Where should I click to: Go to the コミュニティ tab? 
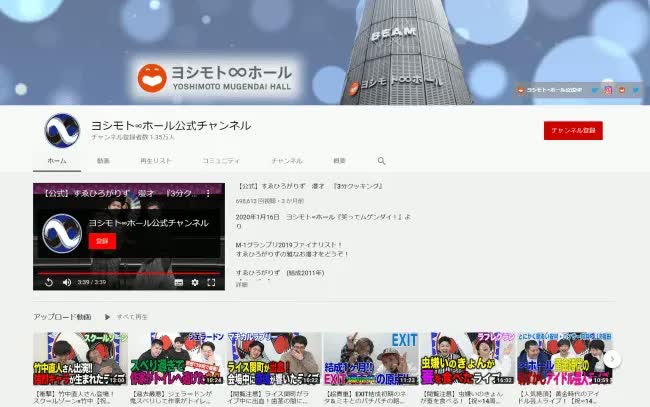(x=221, y=160)
